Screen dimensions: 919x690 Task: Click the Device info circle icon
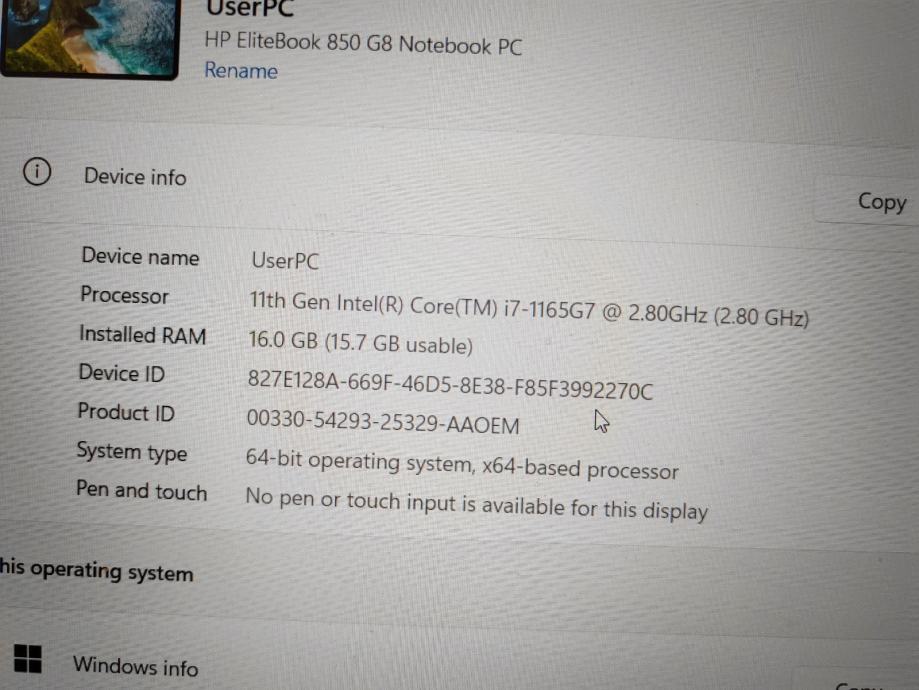(x=37, y=172)
